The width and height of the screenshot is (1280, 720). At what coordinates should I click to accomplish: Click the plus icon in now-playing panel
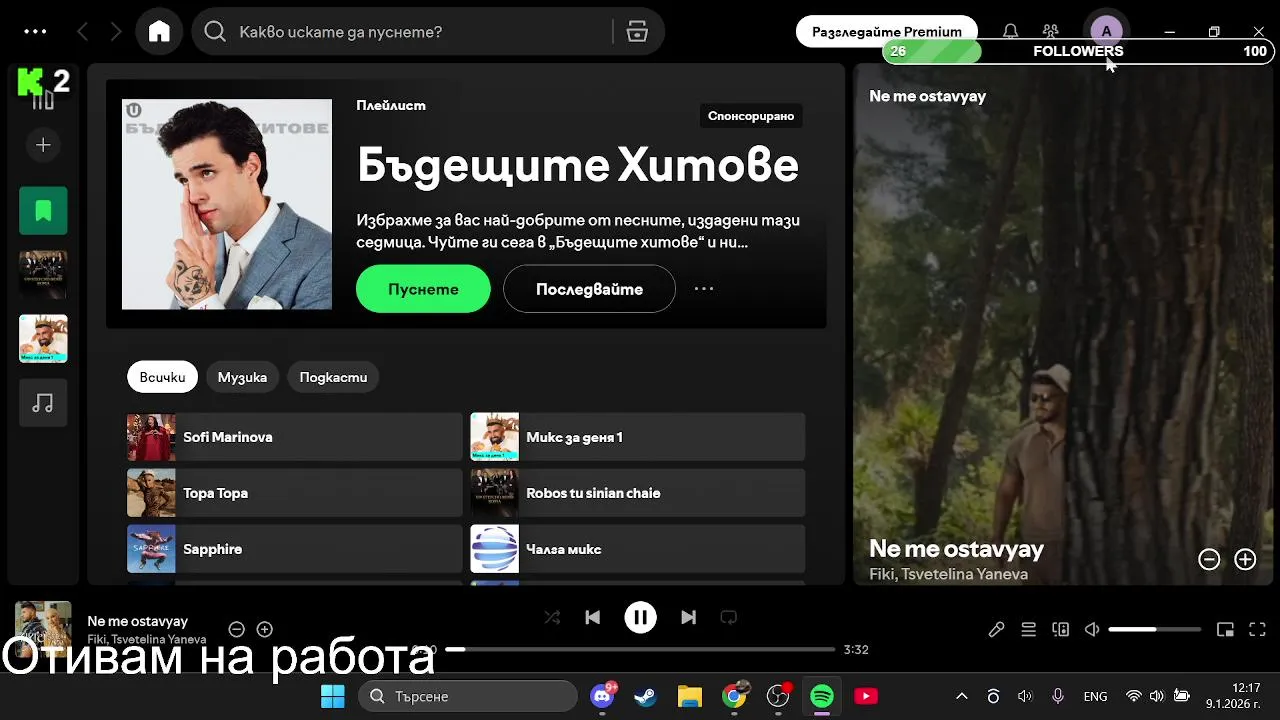1245,560
